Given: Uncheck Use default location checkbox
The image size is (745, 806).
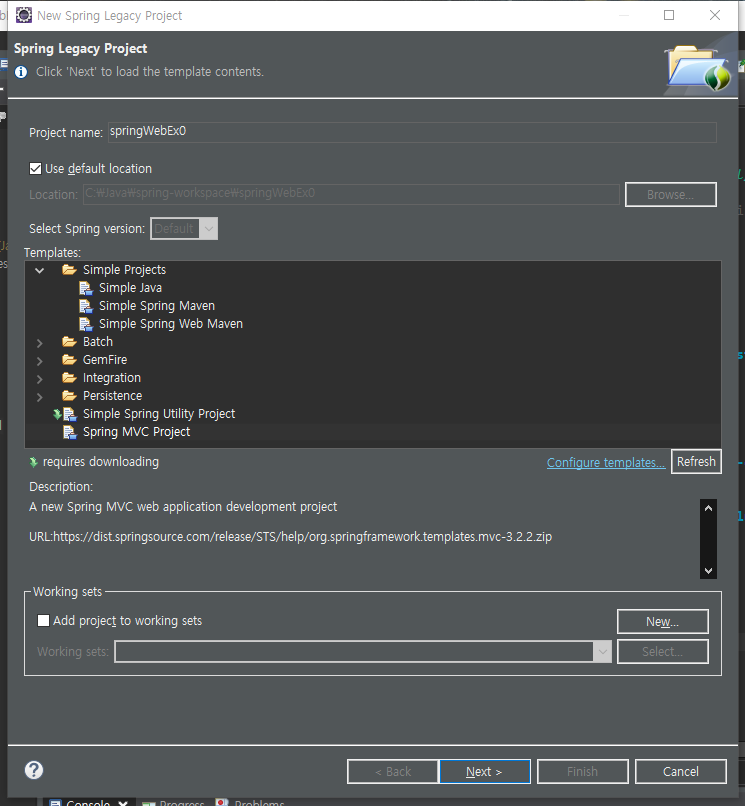Looking at the screenshot, I should 35,169.
